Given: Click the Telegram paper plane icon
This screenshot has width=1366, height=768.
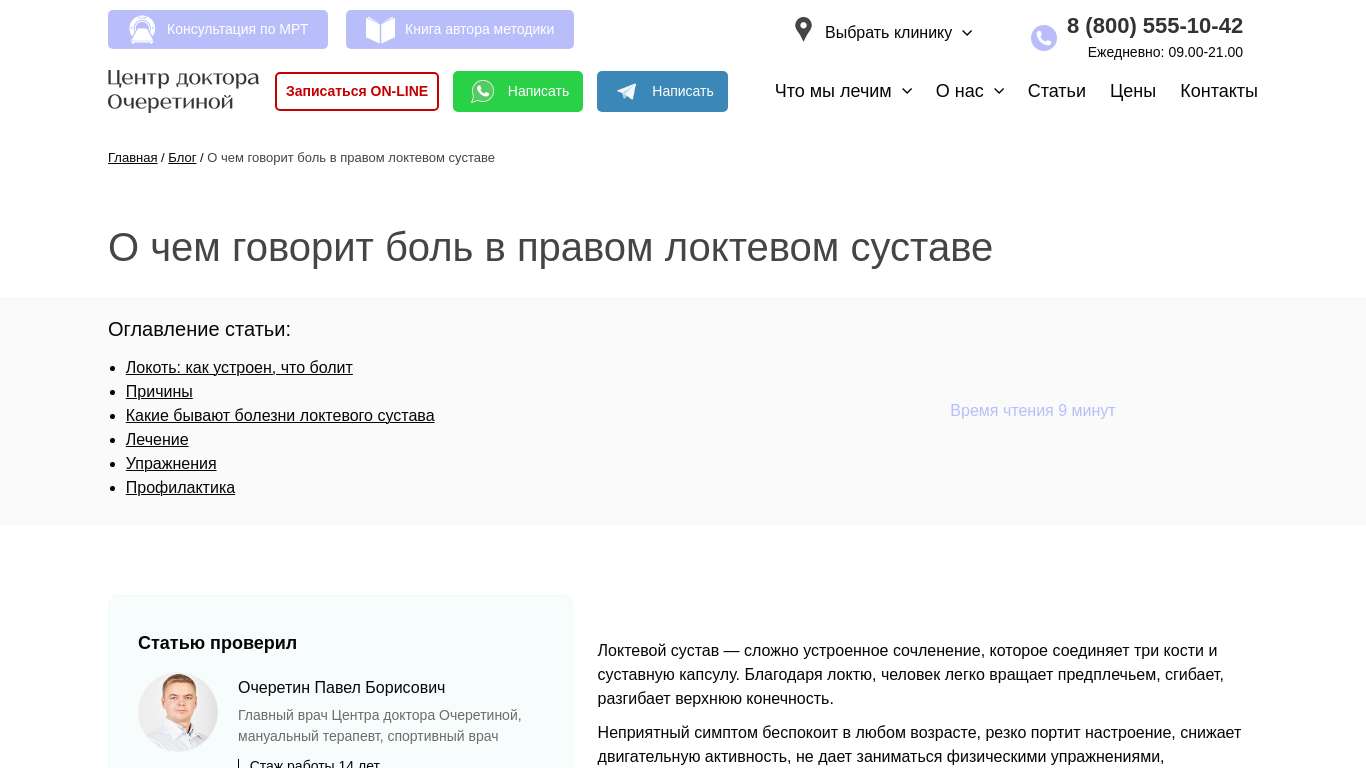Looking at the screenshot, I should click(627, 92).
